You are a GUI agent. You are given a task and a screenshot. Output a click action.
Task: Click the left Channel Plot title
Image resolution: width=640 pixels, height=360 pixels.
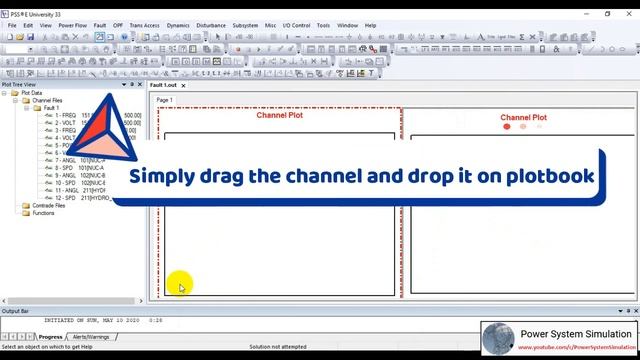(x=280, y=116)
